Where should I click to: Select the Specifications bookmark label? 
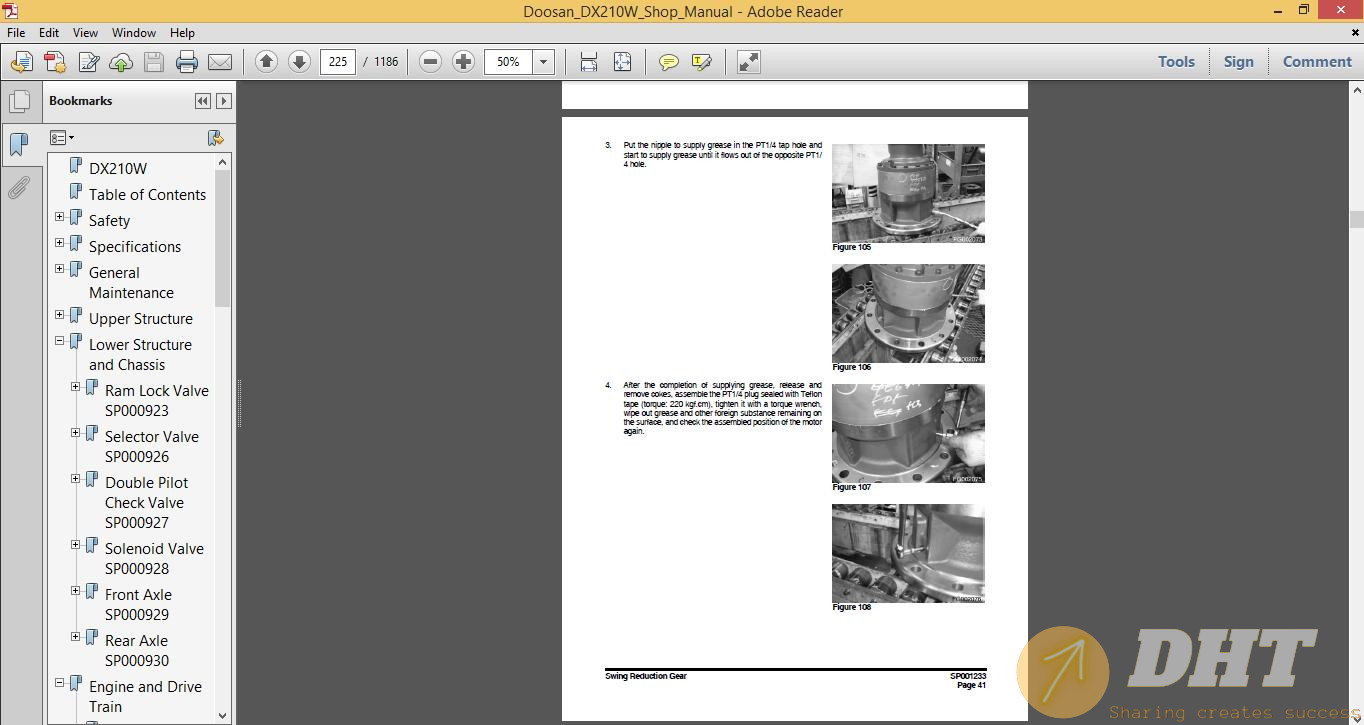click(x=135, y=246)
